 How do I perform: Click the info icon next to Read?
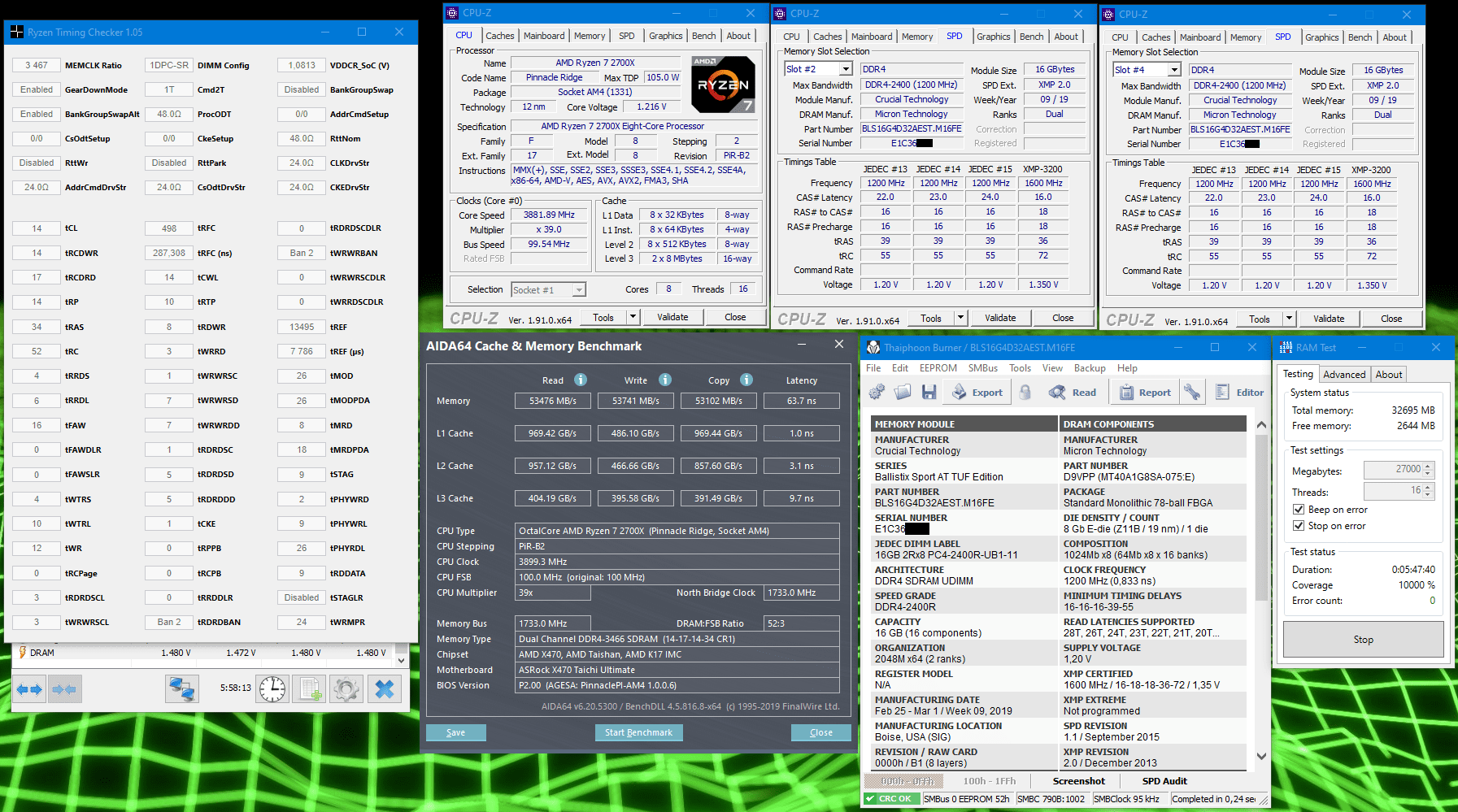pos(581,380)
